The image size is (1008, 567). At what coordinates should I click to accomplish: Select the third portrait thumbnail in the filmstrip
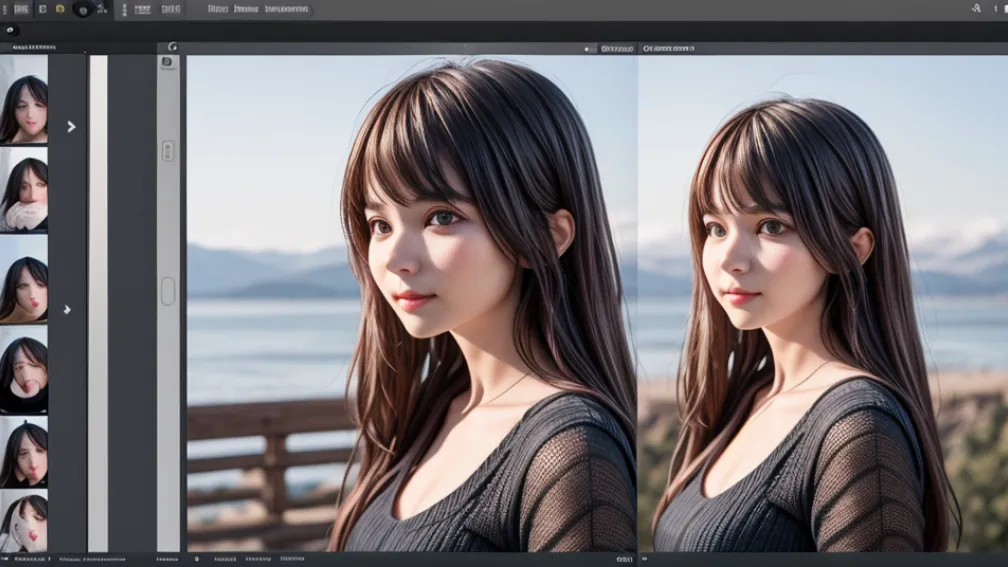[x=24, y=279]
